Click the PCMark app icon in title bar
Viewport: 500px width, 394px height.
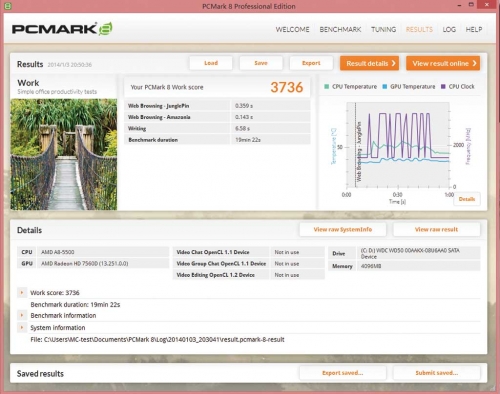[8, 6]
